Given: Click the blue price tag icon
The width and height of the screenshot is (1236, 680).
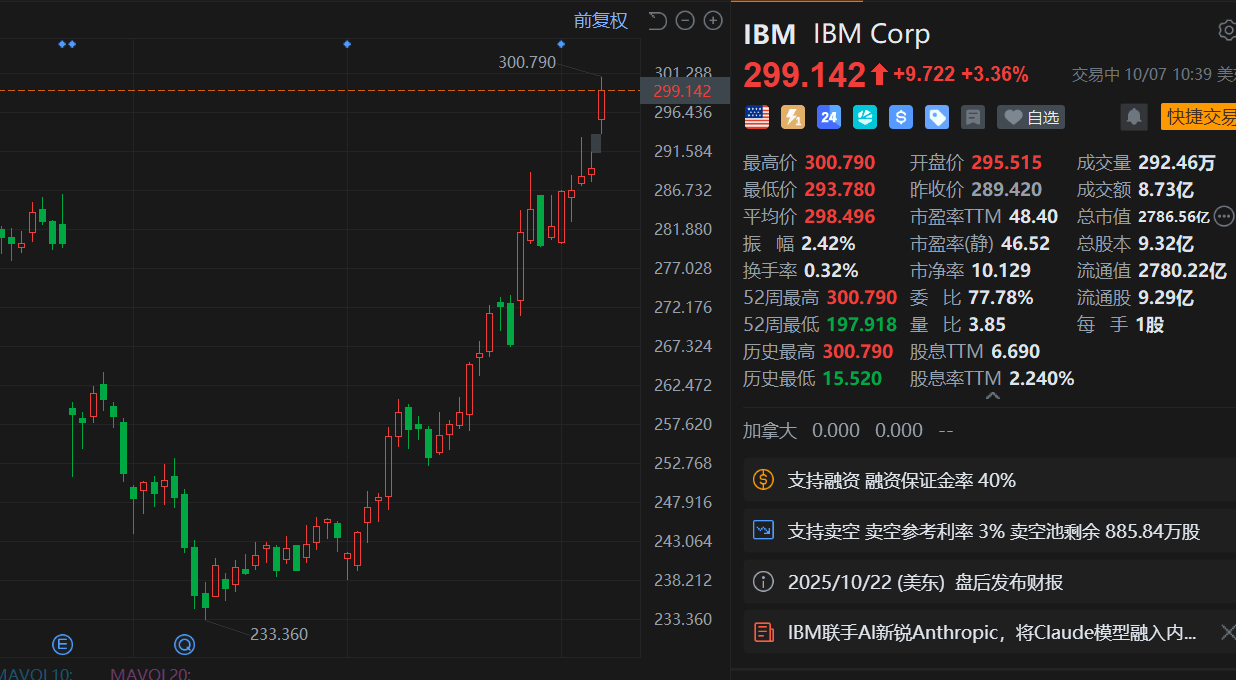Looking at the screenshot, I should 936,118.
